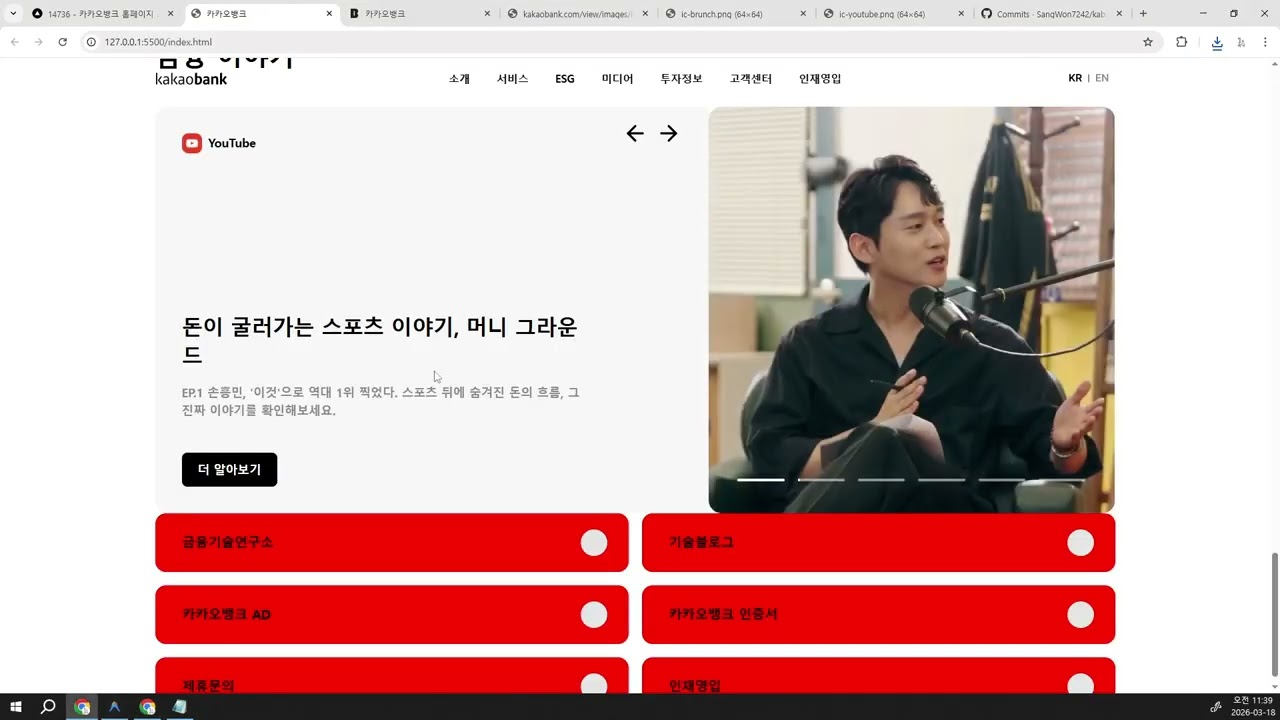The width and height of the screenshot is (1280, 720).
Task: Go back using the browser back arrow
Action: (14, 42)
